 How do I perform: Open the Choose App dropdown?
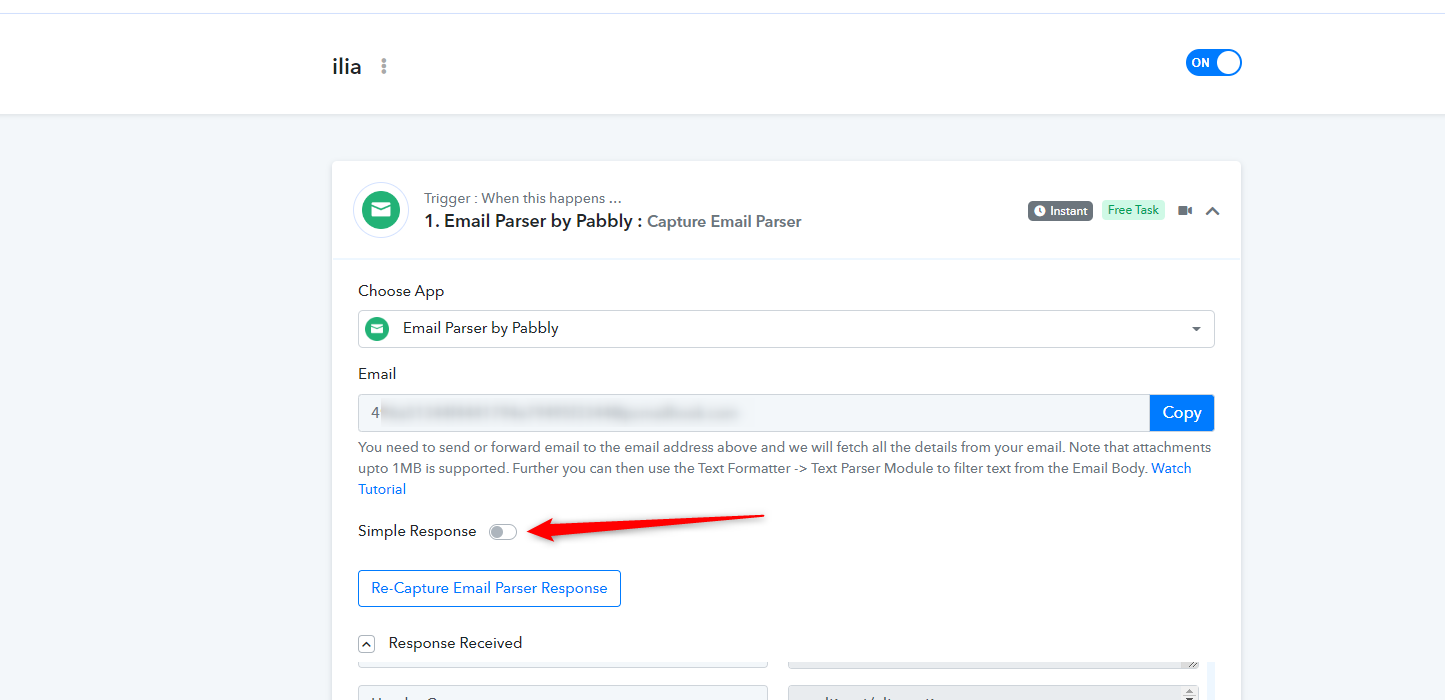(x=786, y=328)
